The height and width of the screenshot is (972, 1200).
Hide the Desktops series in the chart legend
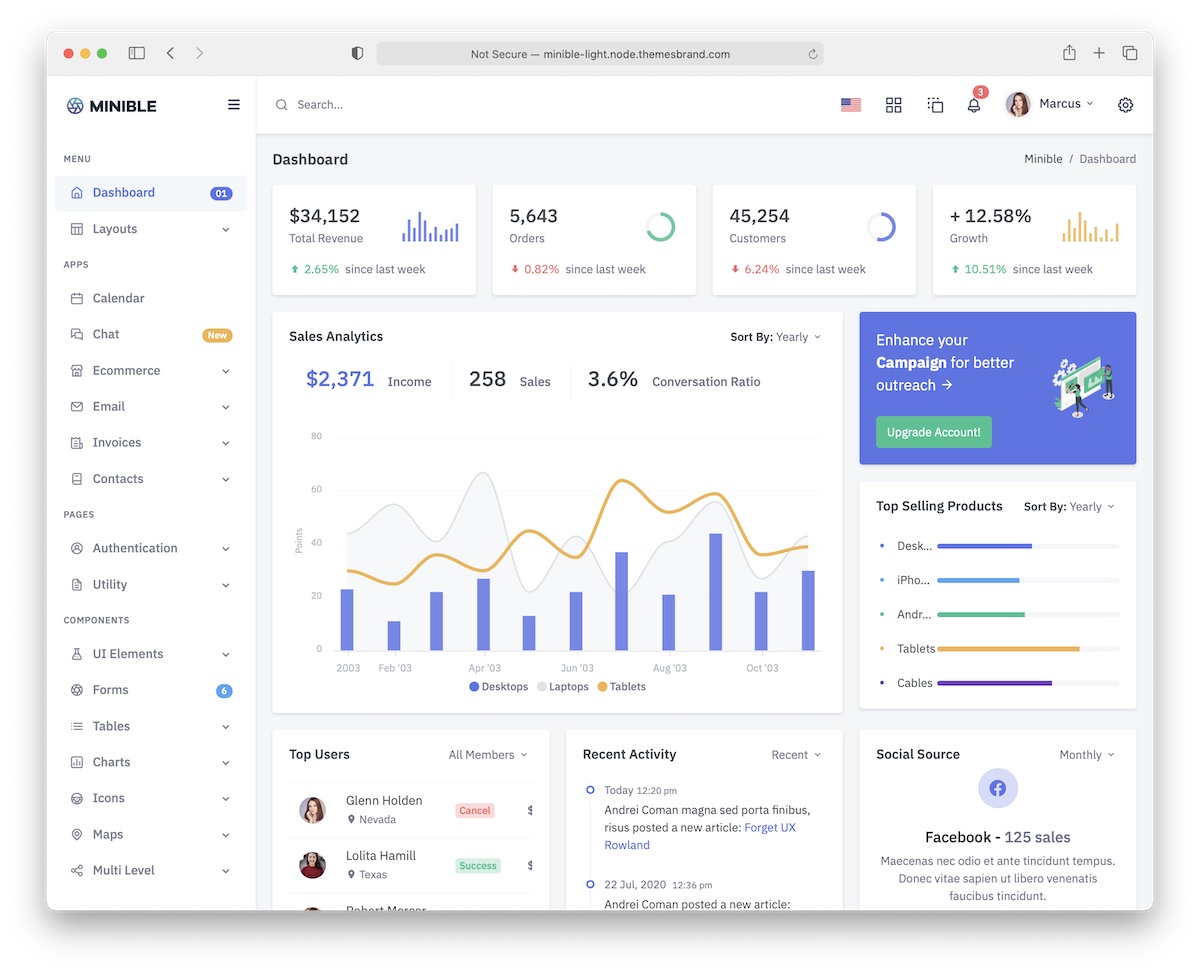[x=497, y=686]
